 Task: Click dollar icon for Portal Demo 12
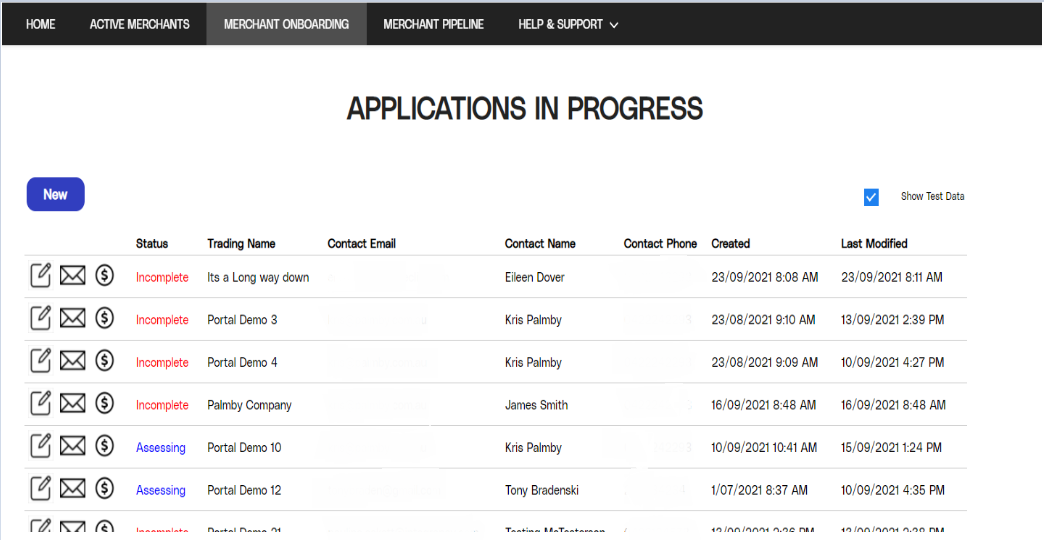pos(104,489)
